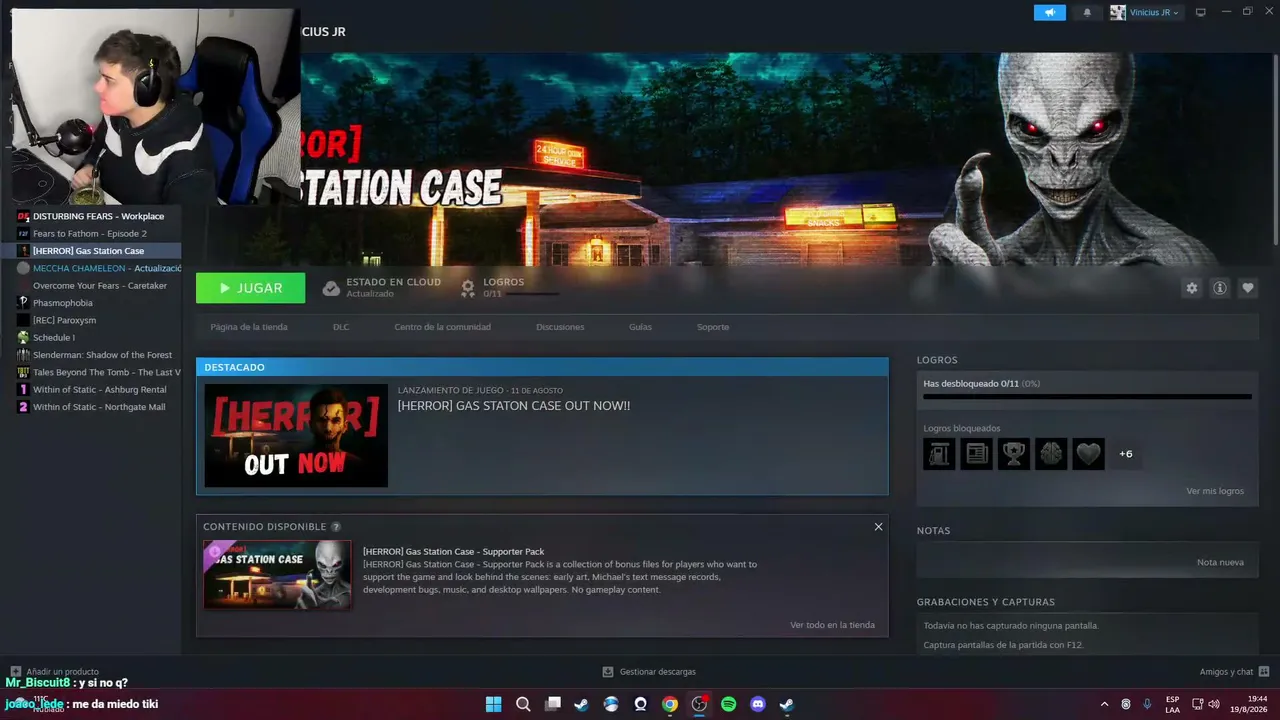The image size is (1280, 720).
Task: Click the green JUGAR play button
Action: [x=251, y=288]
